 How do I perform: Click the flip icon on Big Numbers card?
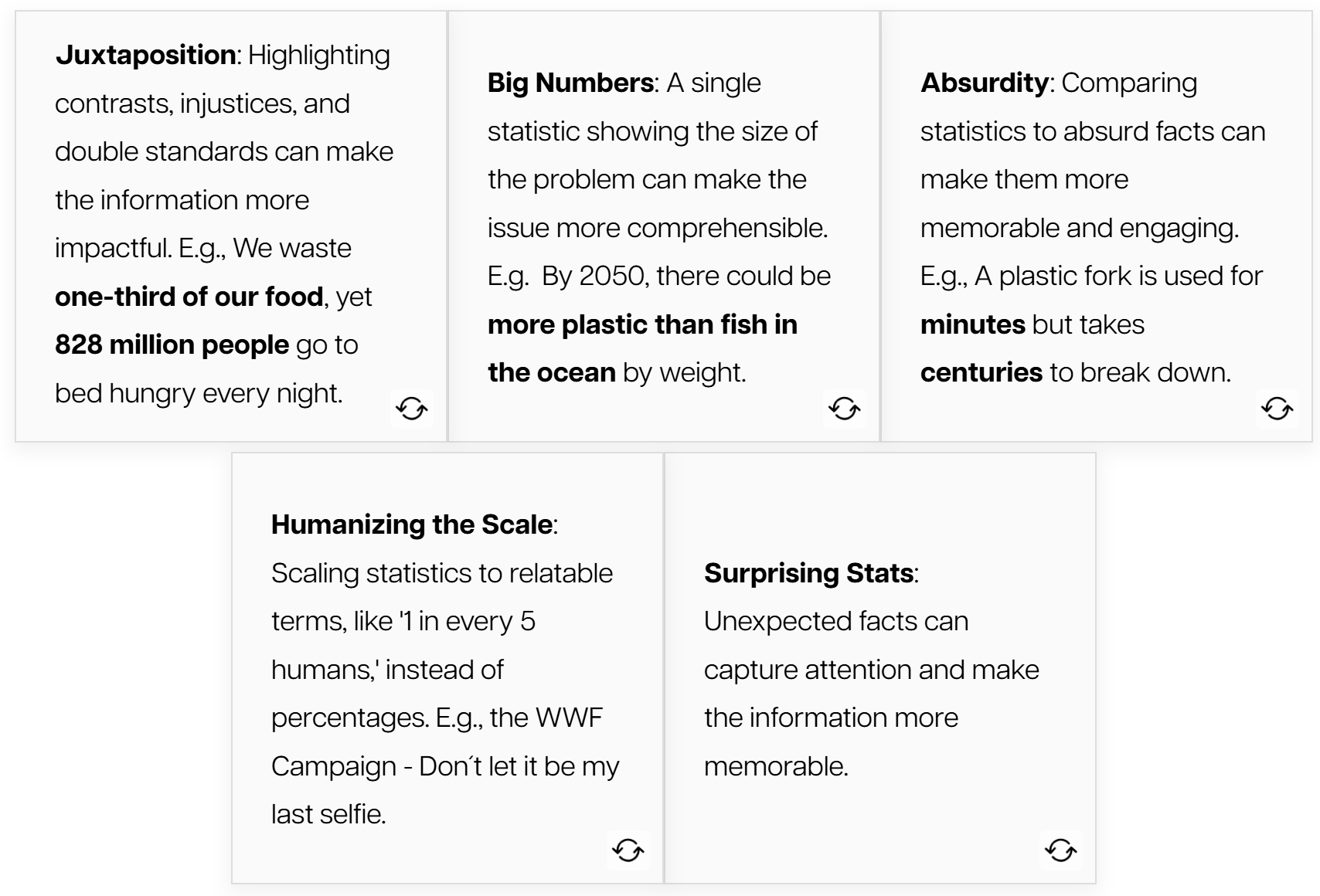[x=845, y=408]
